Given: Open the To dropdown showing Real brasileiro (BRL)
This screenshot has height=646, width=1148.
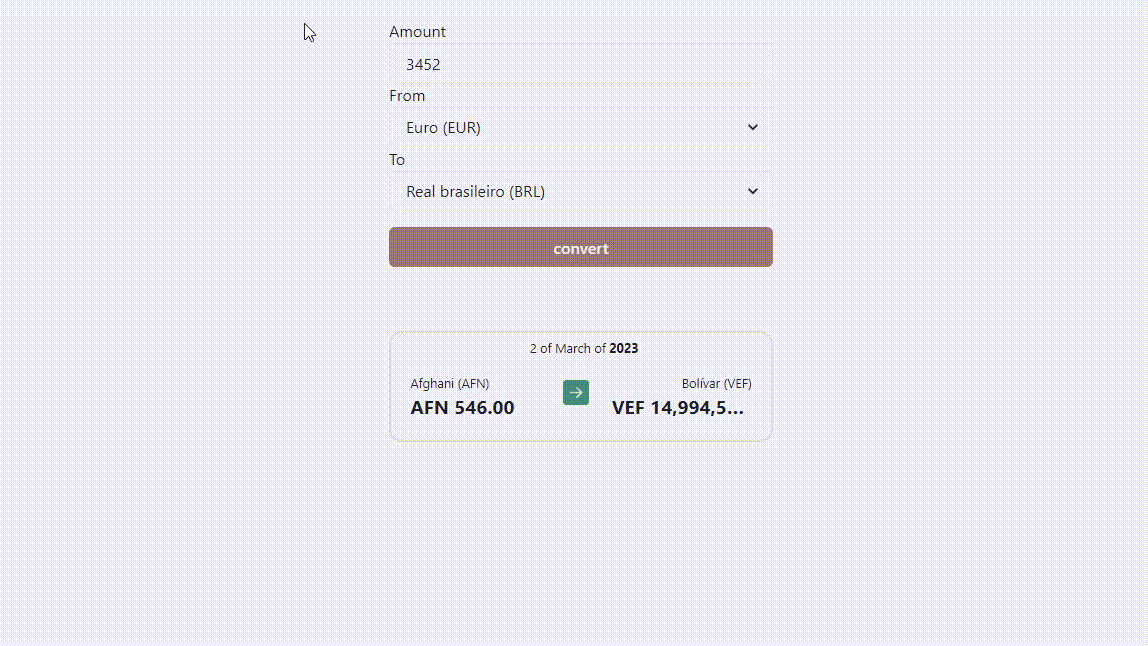Looking at the screenshot, I should pyautogui.click(x=581, y=191).
